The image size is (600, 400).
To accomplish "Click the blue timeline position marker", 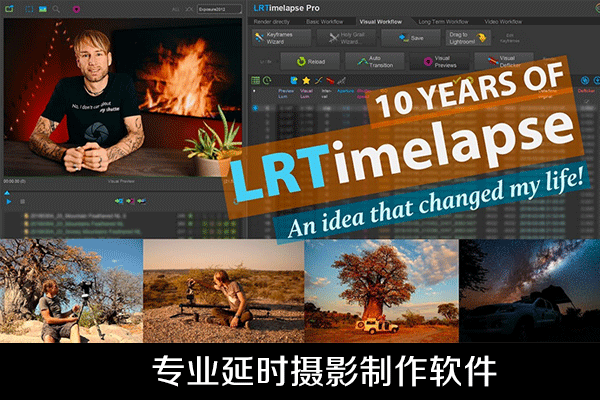I will (x=7, y=193).
